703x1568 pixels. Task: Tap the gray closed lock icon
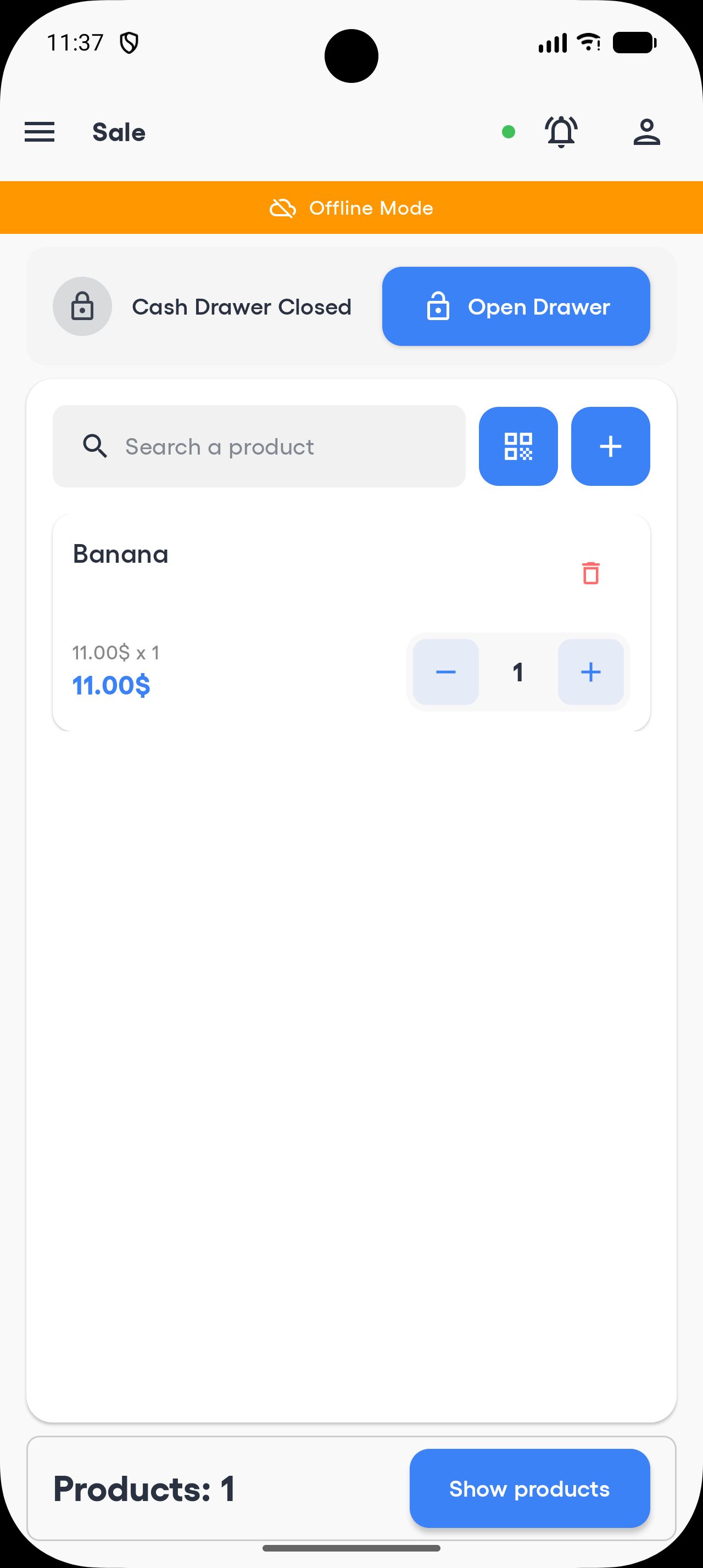(x=82, y=306)
